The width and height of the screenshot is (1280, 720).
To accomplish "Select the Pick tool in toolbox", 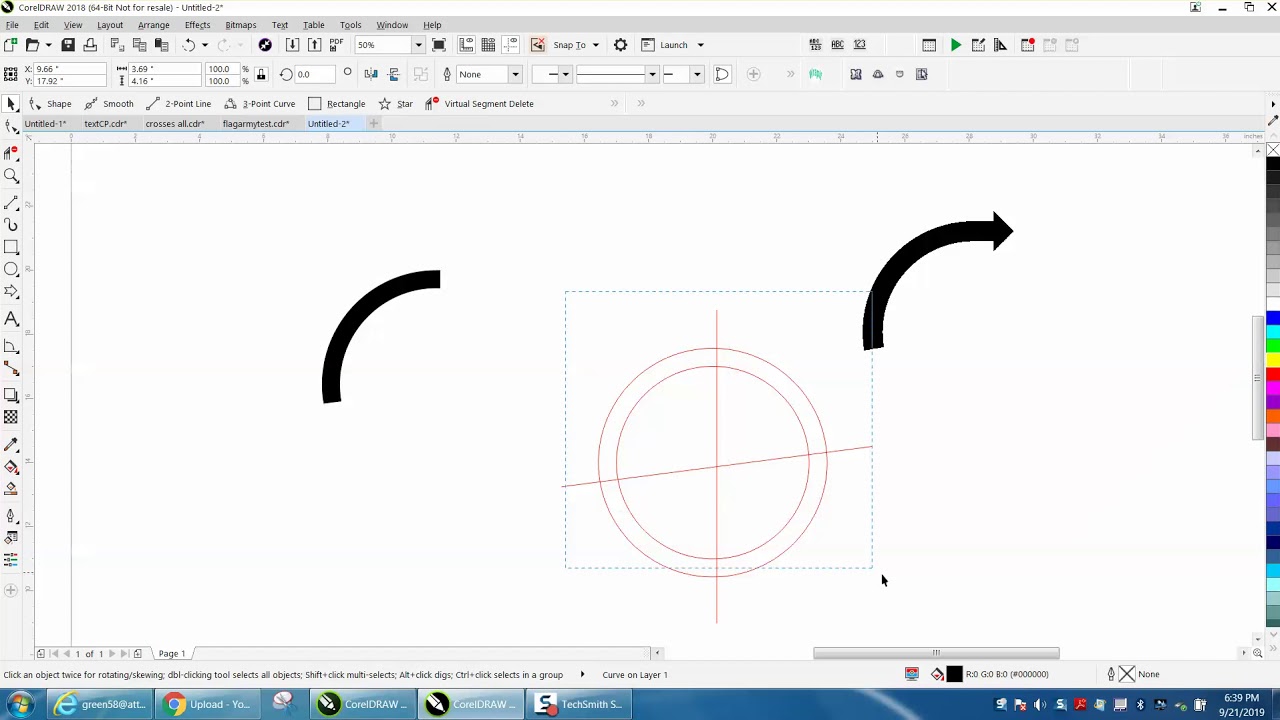I will click(11, 104).
